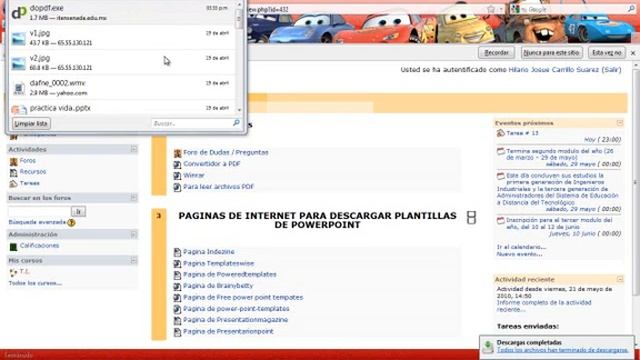The image size is (640, 360).
Task: Open the v2.jpg image thumbnail icon
Action: pos(18,63)
